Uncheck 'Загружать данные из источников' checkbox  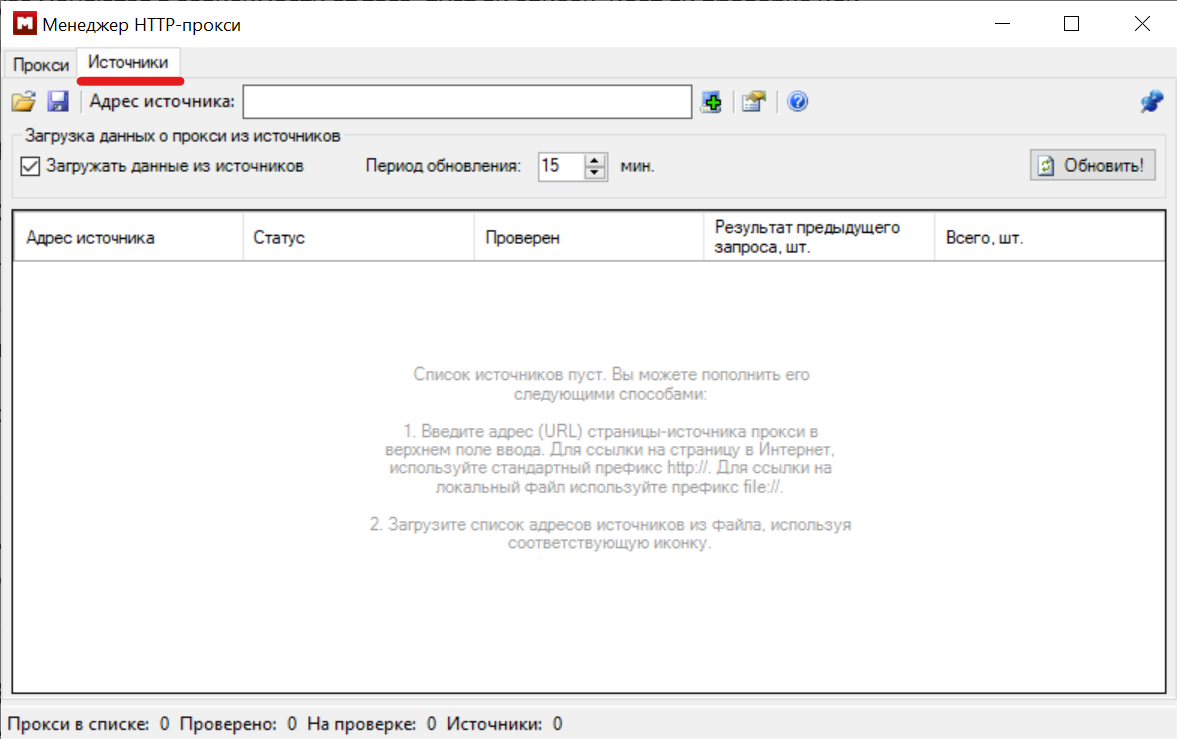[x=30, y=166]
